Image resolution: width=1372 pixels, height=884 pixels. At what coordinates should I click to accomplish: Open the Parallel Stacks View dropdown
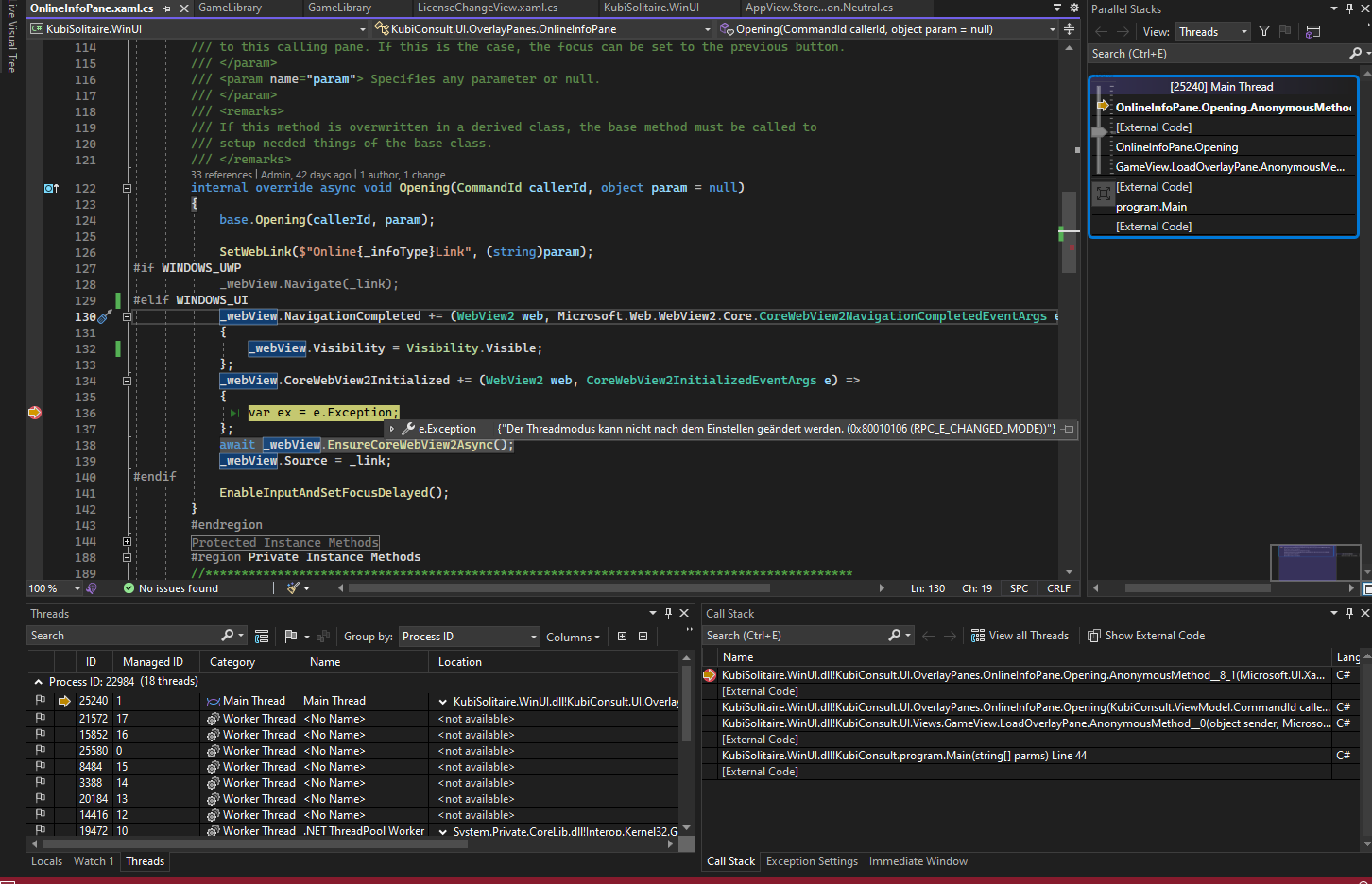point(1213,32)
